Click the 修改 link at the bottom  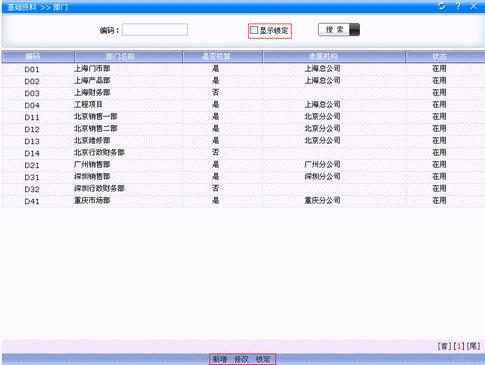(241, 359)
